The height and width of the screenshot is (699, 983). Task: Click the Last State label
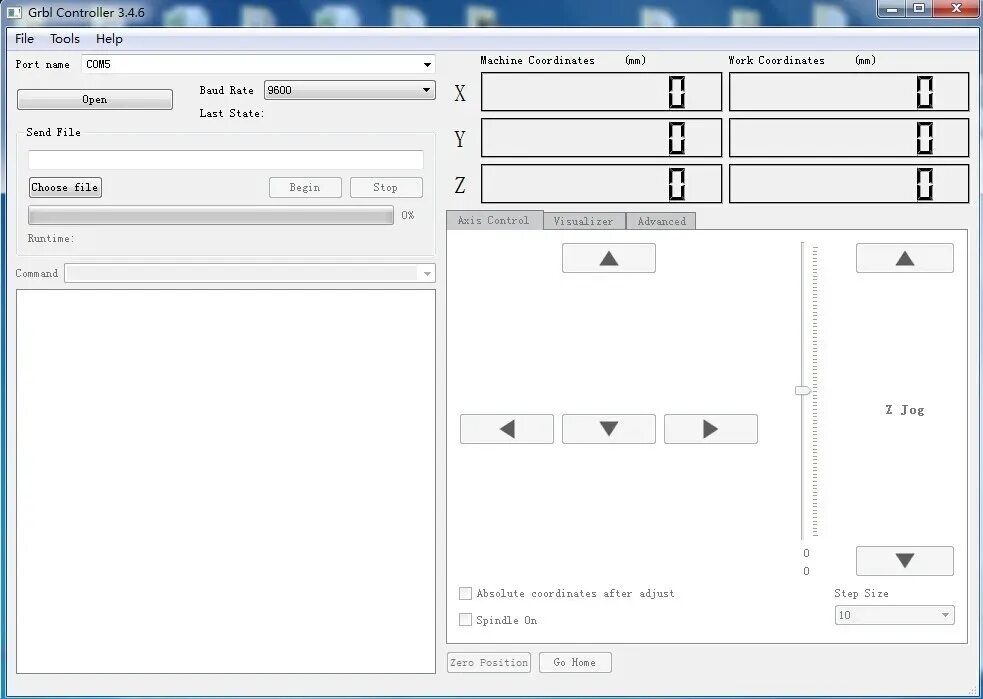[232, 113]
